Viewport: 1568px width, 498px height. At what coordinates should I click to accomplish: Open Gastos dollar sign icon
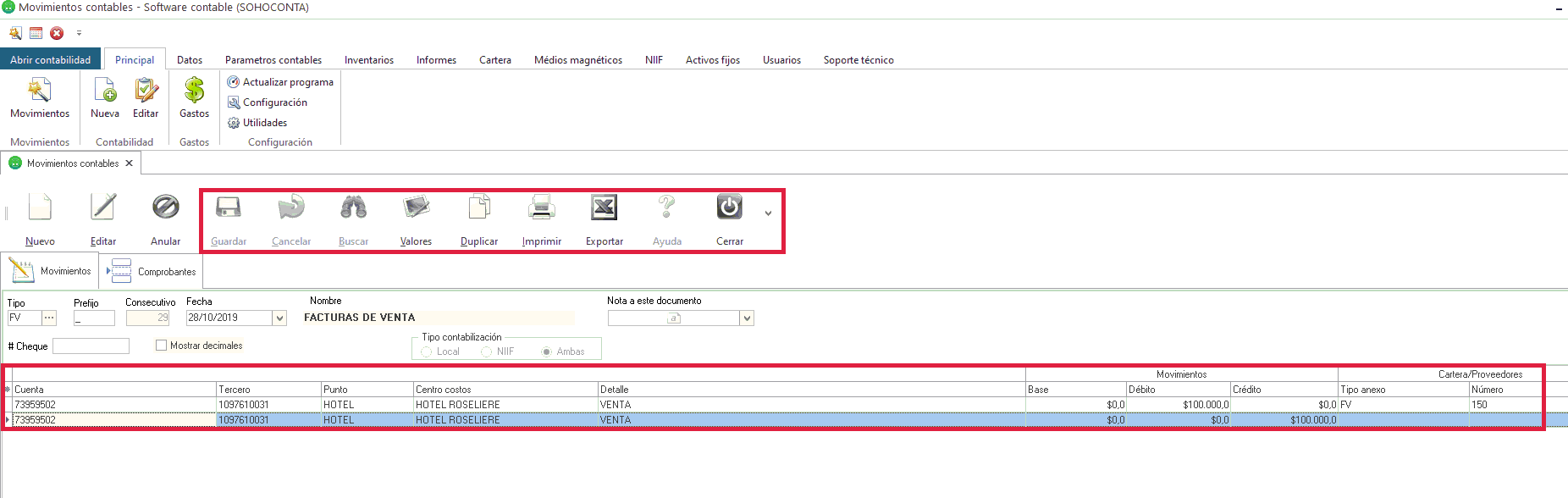click(x=194, y=91)
